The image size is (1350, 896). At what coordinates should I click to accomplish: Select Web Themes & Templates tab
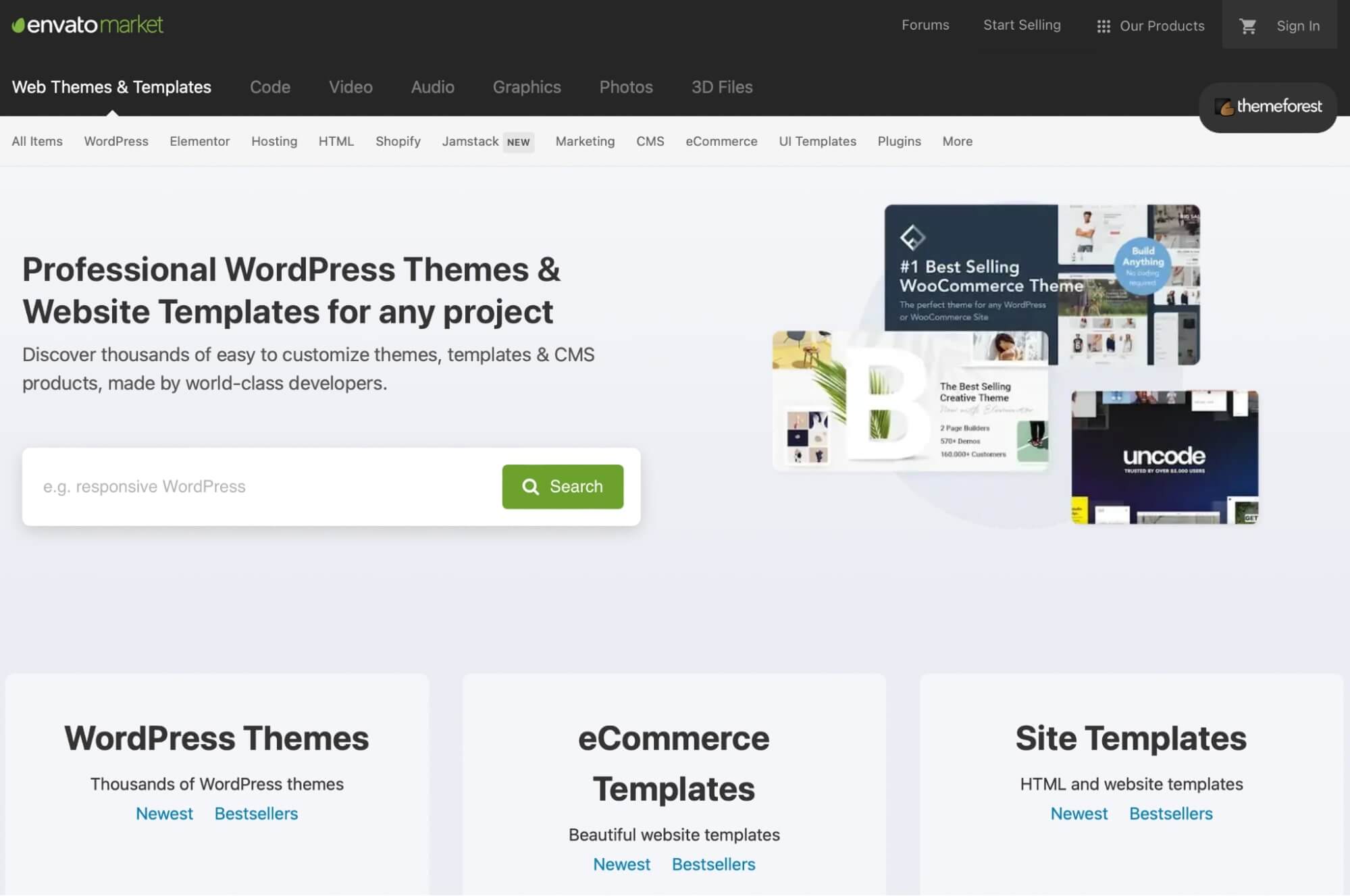click(111, 87)
